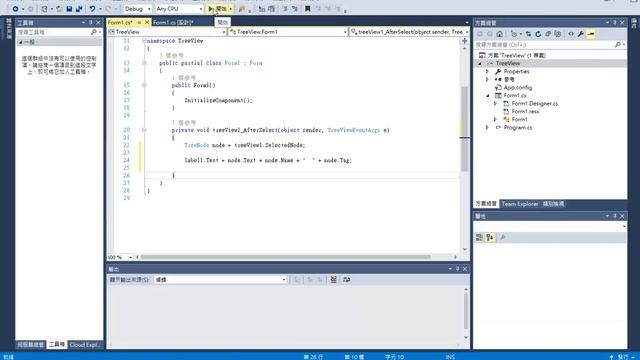Click the Save All icon
The width and height of the screenshot is (640, 360).
click(x=79, y=9)
